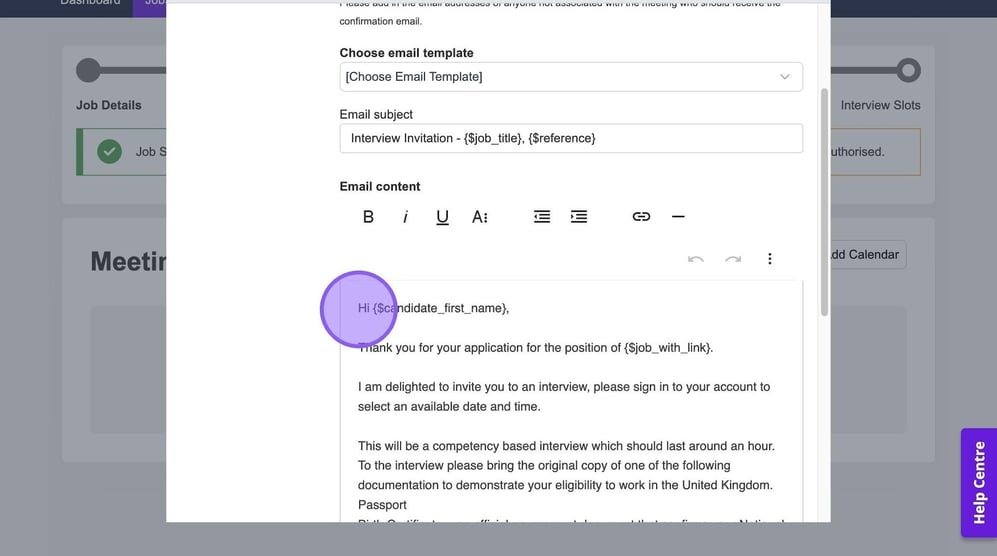Insert a horizontal line in email
The width and height of the screenshot is (997, 556).
[x=678, y=217]
